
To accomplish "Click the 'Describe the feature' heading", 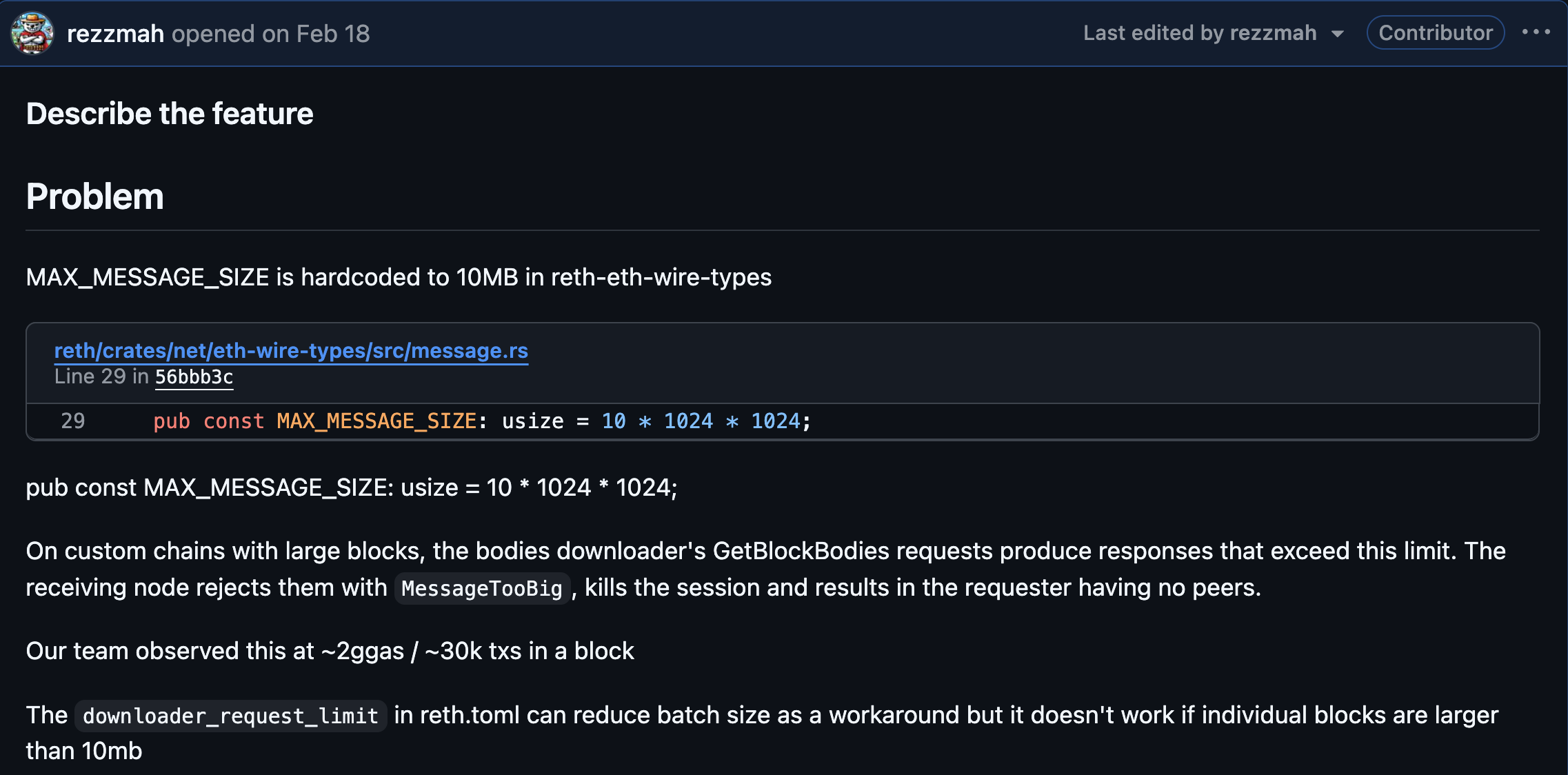I will pyautogui.click(x=170, y=114).
